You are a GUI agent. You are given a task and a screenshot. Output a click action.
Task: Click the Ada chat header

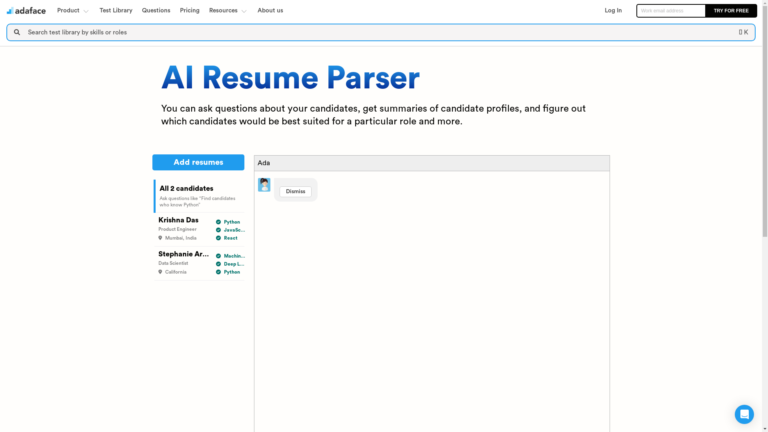[432, 163]
